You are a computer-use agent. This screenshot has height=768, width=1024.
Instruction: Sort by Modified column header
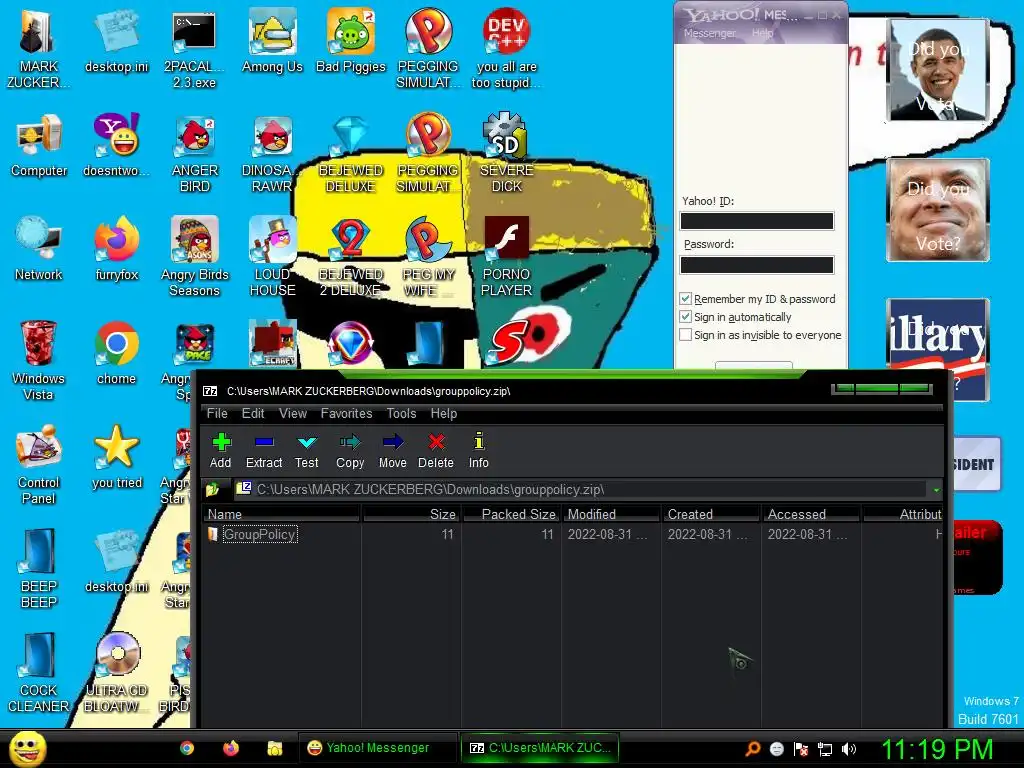(x=611, y=514)
